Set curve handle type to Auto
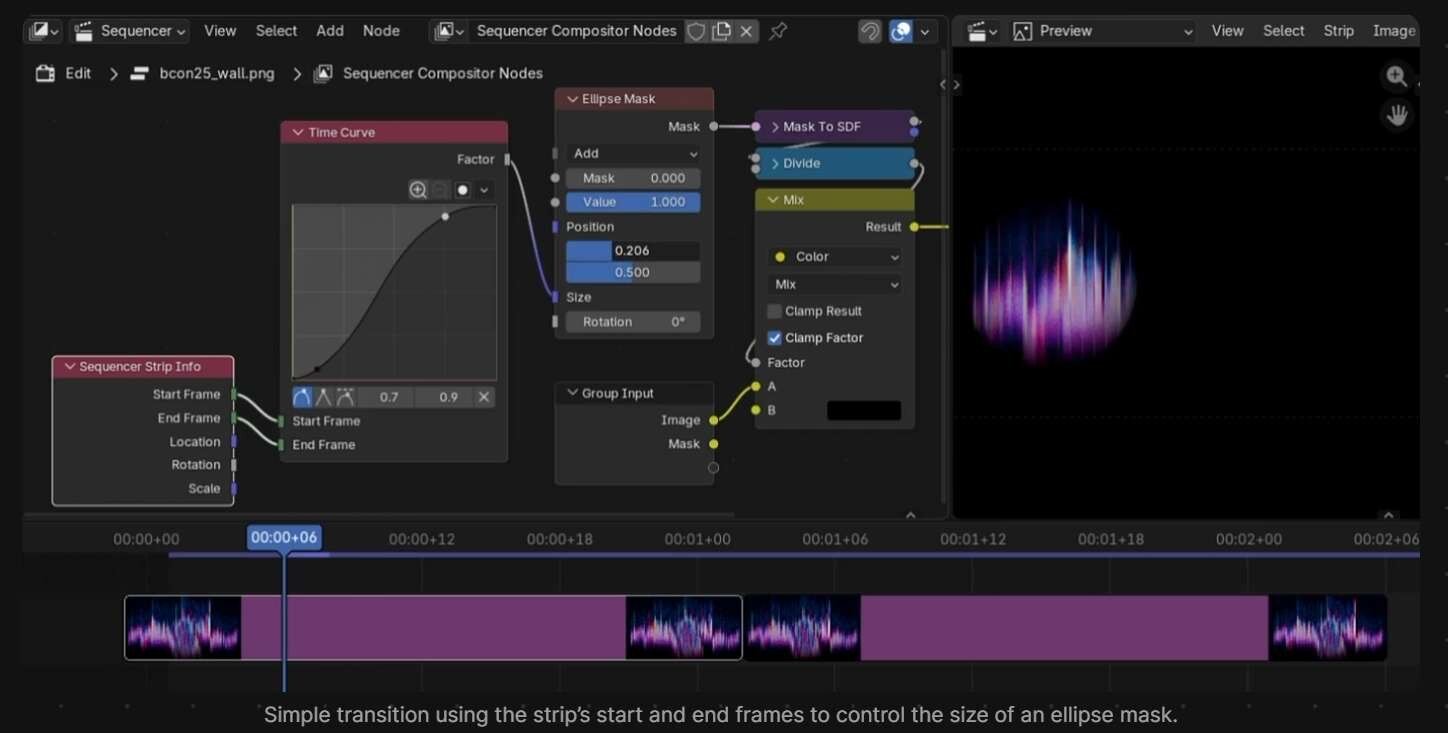Screen dimensions: 1448x733 (302, 397)
